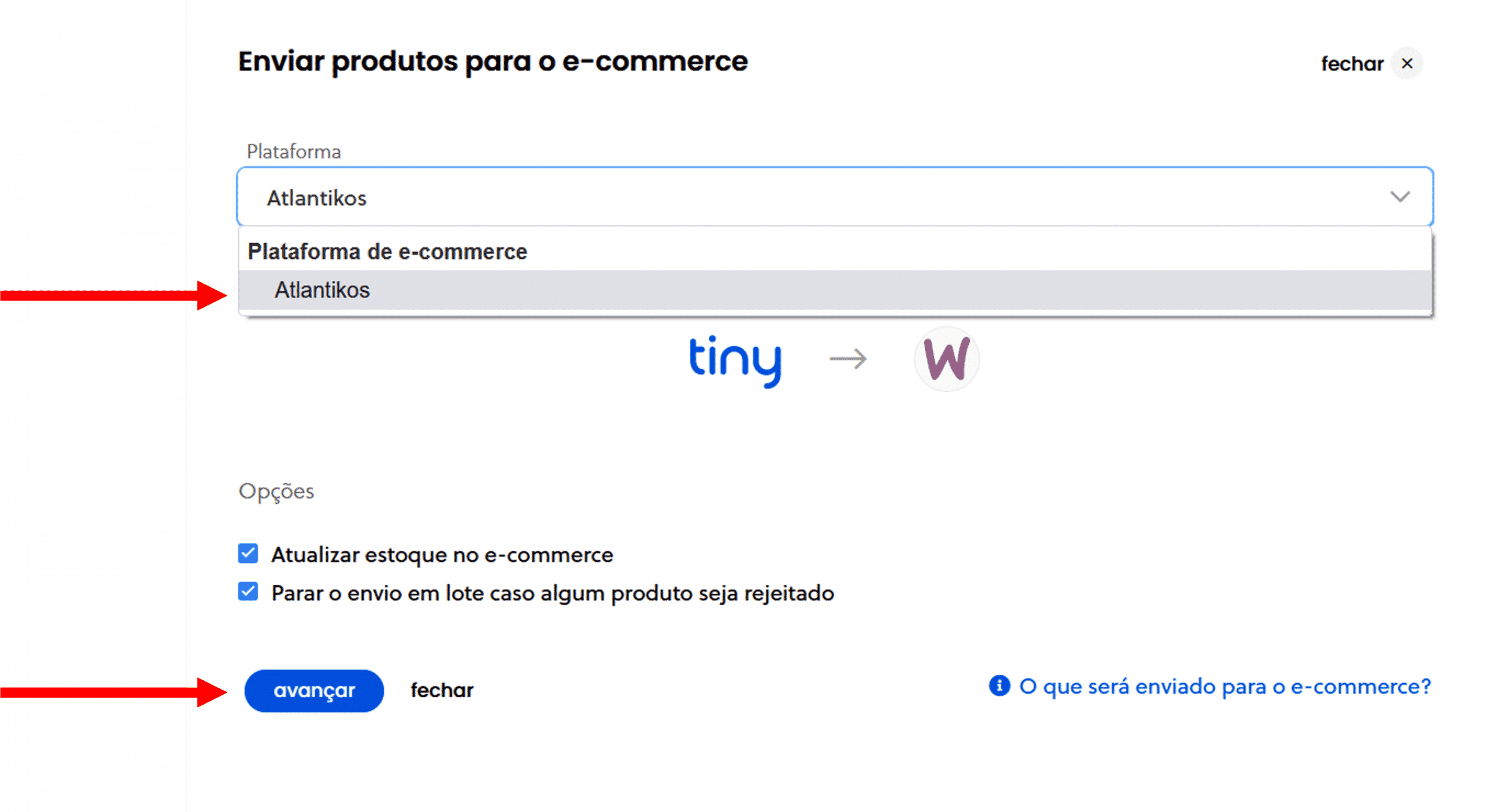Click the tiny logo
Screen dimensions: 1486x812
735,360
